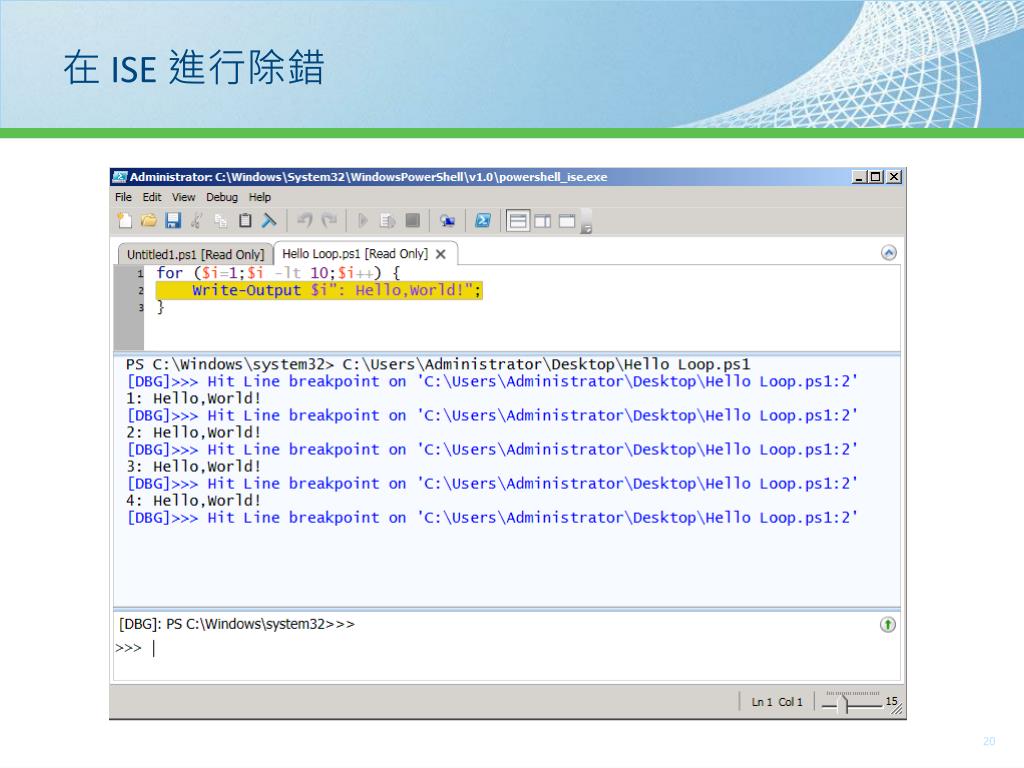This screenshot has width=1024, height=768.
Task: Click the Run Script play icon
Action: tap(362, 221)
